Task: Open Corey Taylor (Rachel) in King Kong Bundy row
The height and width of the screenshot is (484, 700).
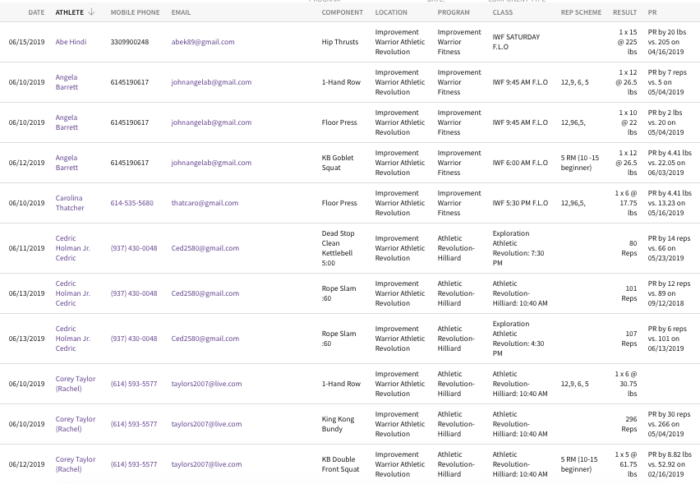Action: tap(75, 424)
